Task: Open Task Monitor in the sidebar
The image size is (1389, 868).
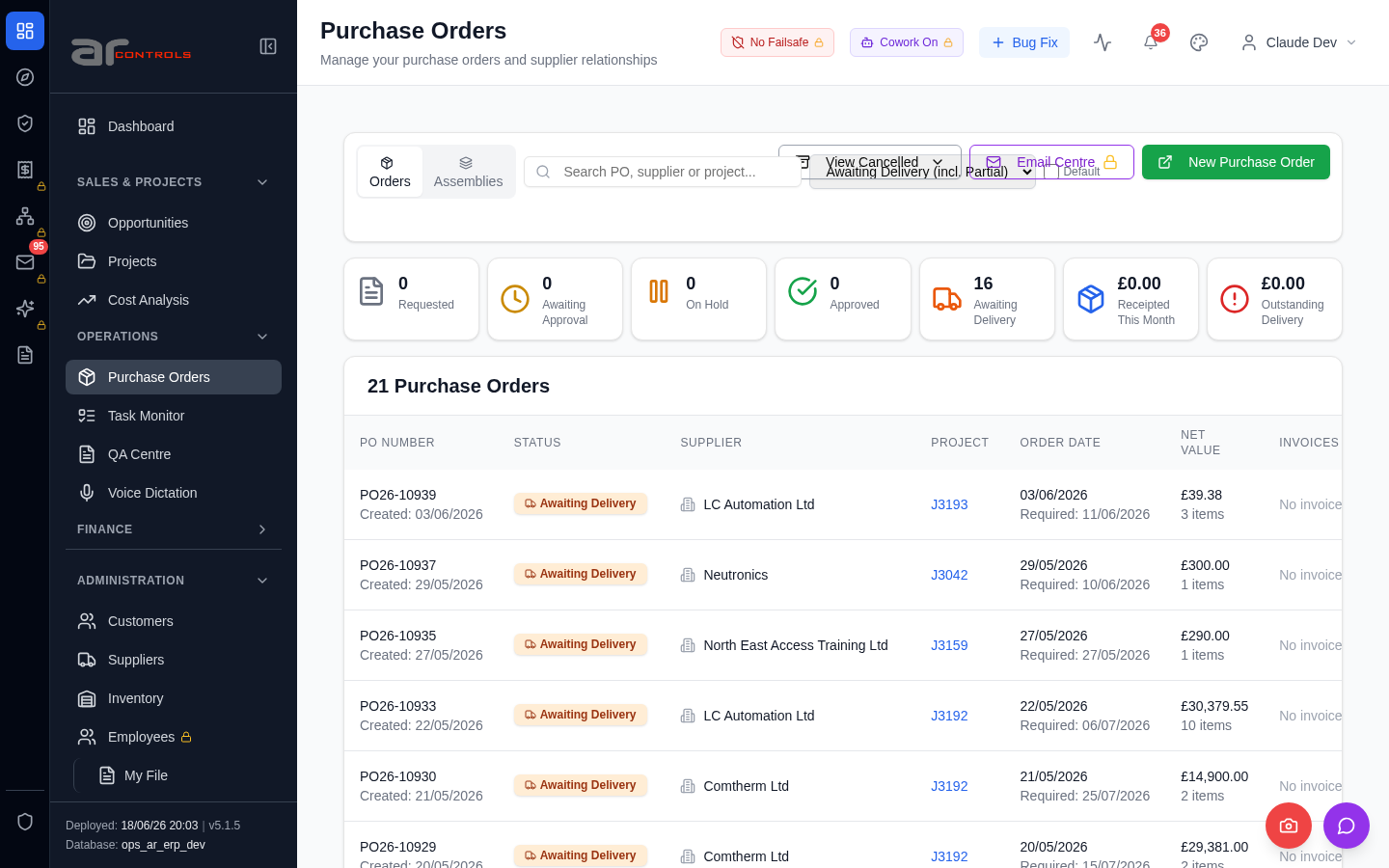Action: [174, 416]
